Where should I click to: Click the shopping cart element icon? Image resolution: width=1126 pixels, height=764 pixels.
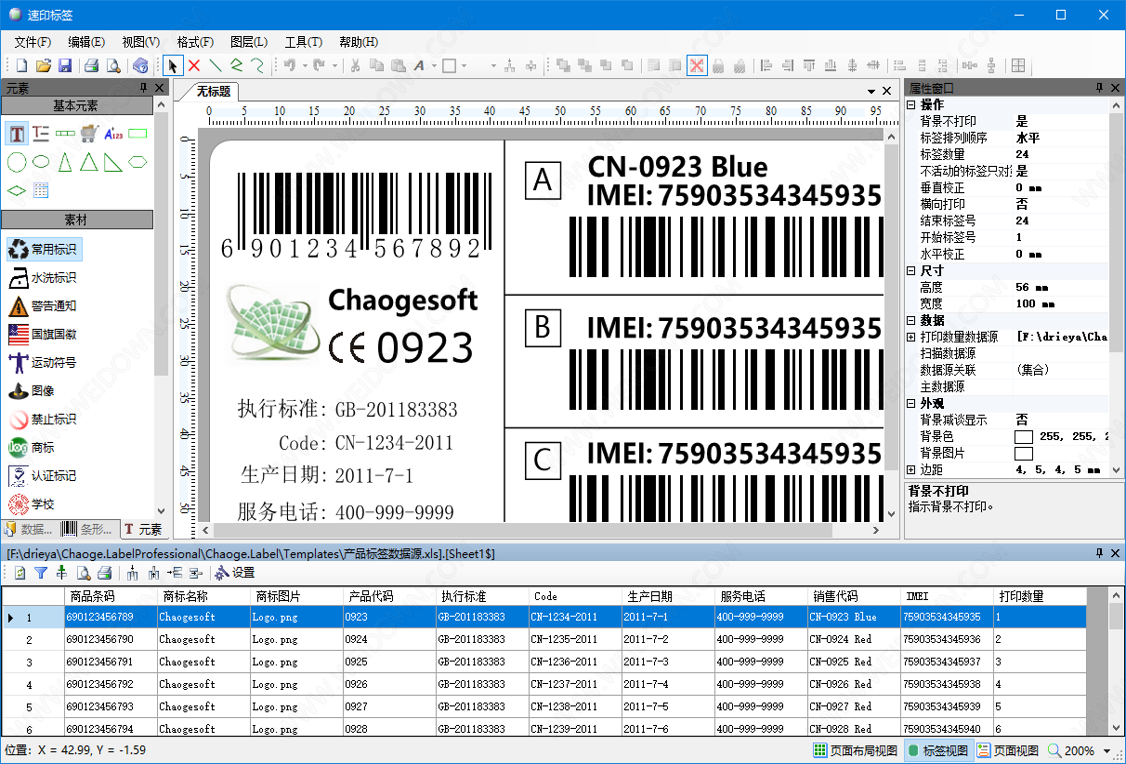coord(90,133)
